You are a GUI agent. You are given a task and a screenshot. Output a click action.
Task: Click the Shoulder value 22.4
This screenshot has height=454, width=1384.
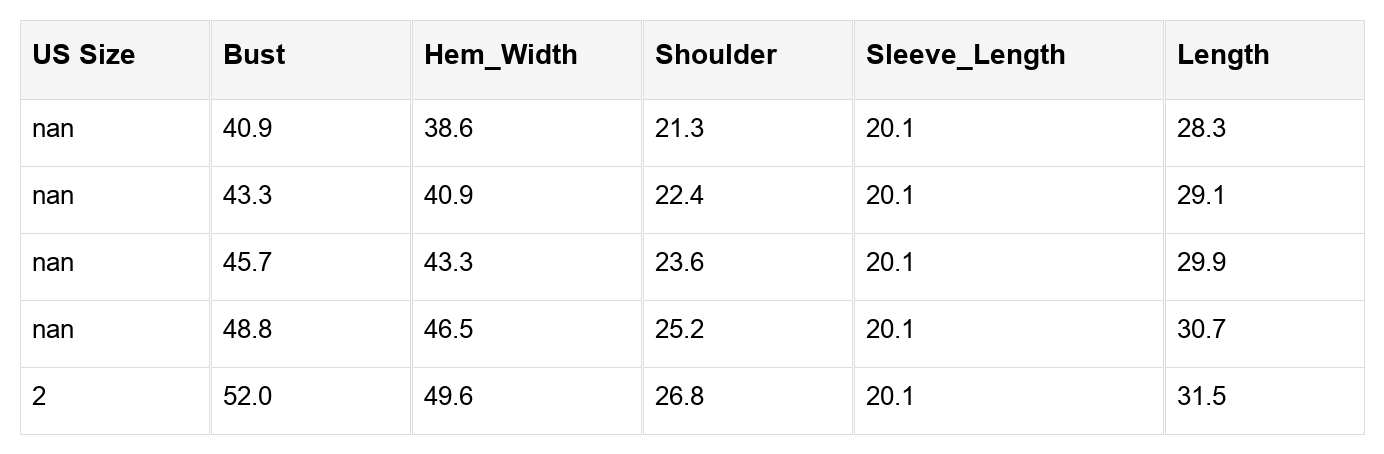coord(679,196)
